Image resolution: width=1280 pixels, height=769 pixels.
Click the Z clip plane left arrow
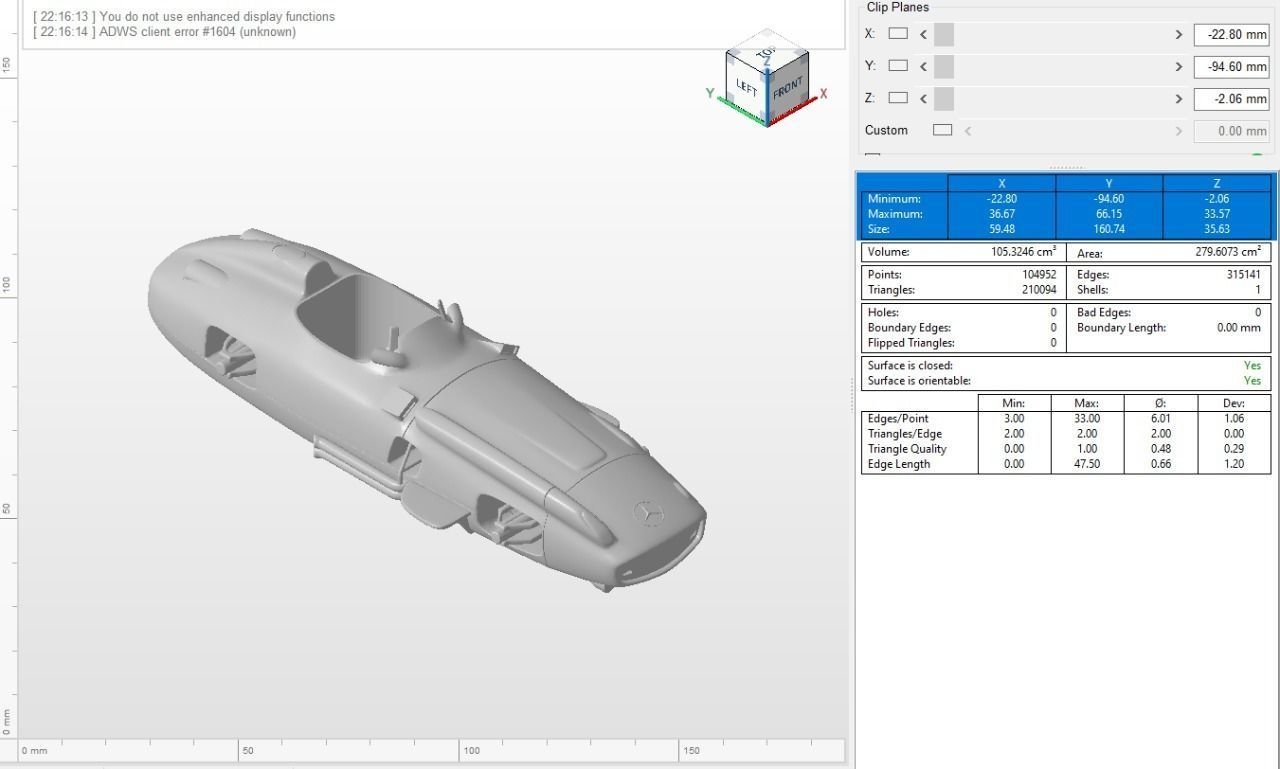(x=923, y=98)
